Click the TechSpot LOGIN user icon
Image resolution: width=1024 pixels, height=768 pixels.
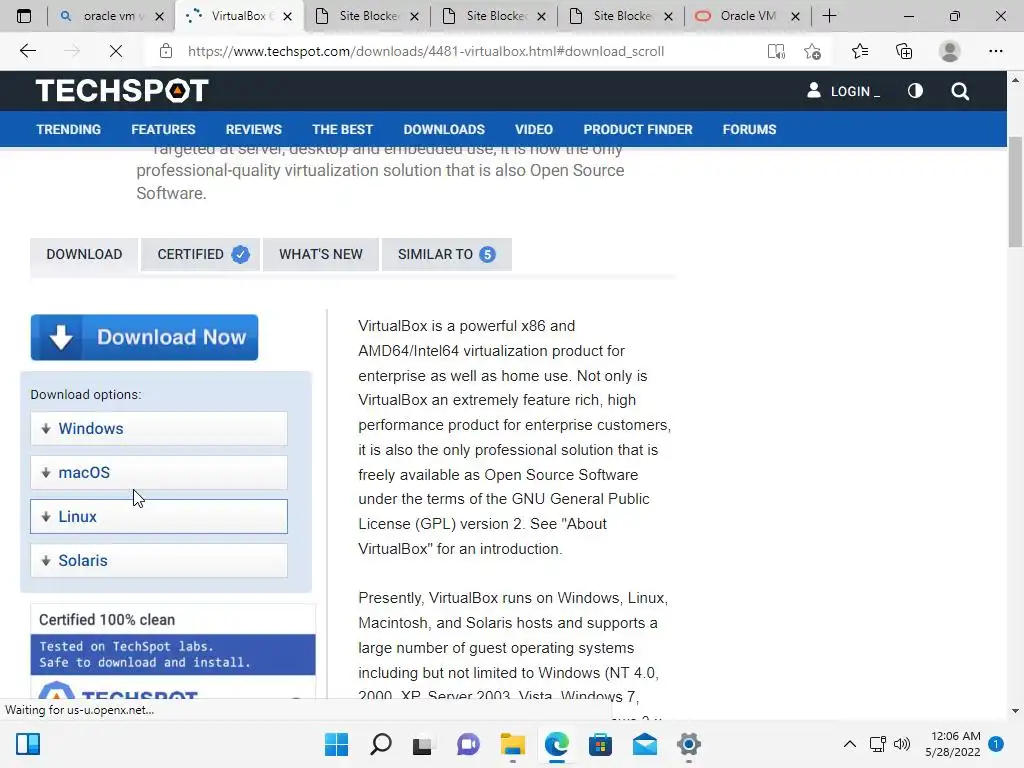[813, 90]
